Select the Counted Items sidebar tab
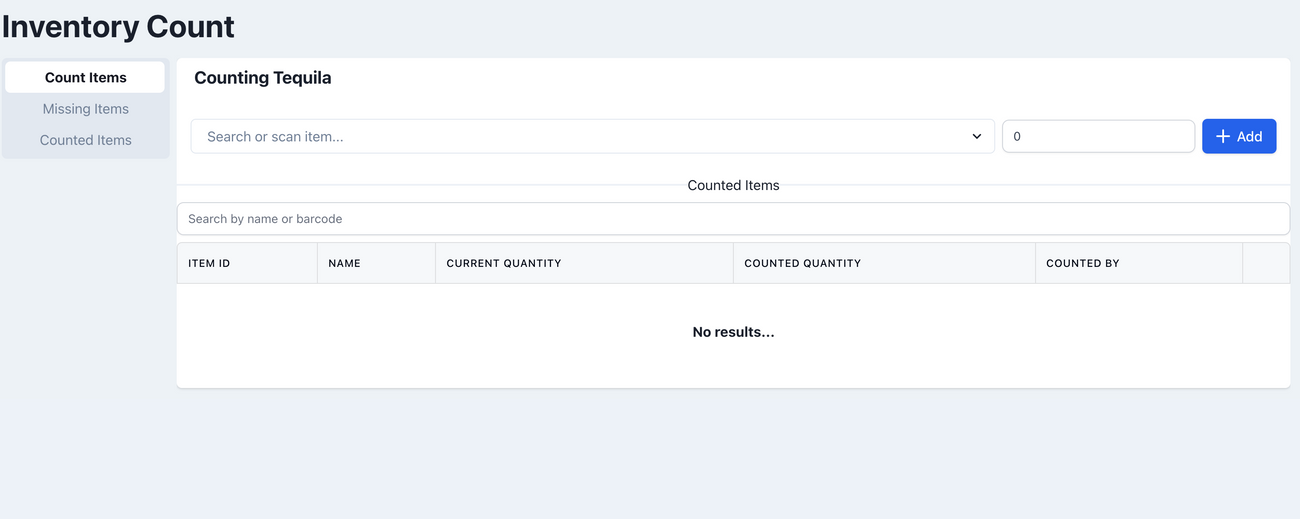This screenshot has height=519, width=1300. (x=86, y=140)
